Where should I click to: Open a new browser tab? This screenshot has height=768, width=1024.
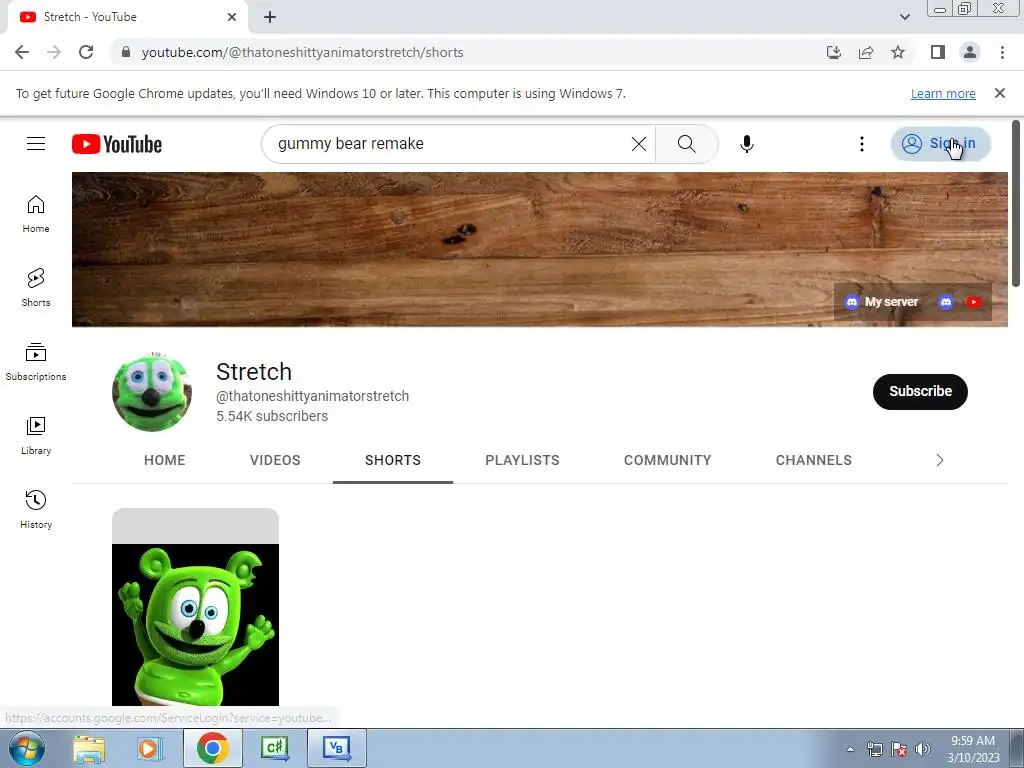click(270, 17)
